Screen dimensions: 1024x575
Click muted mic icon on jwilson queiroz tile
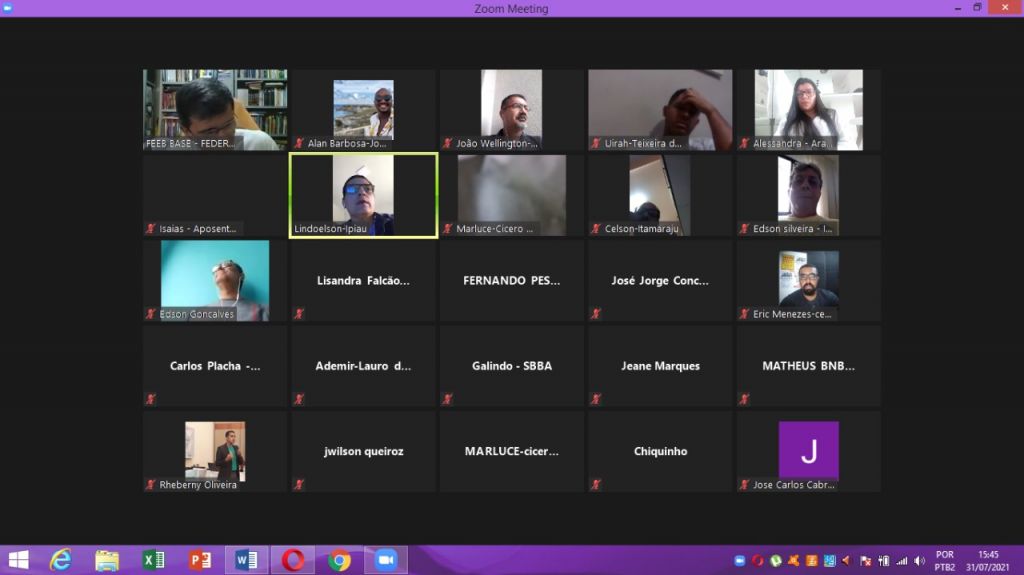click(x=299, y=485)
